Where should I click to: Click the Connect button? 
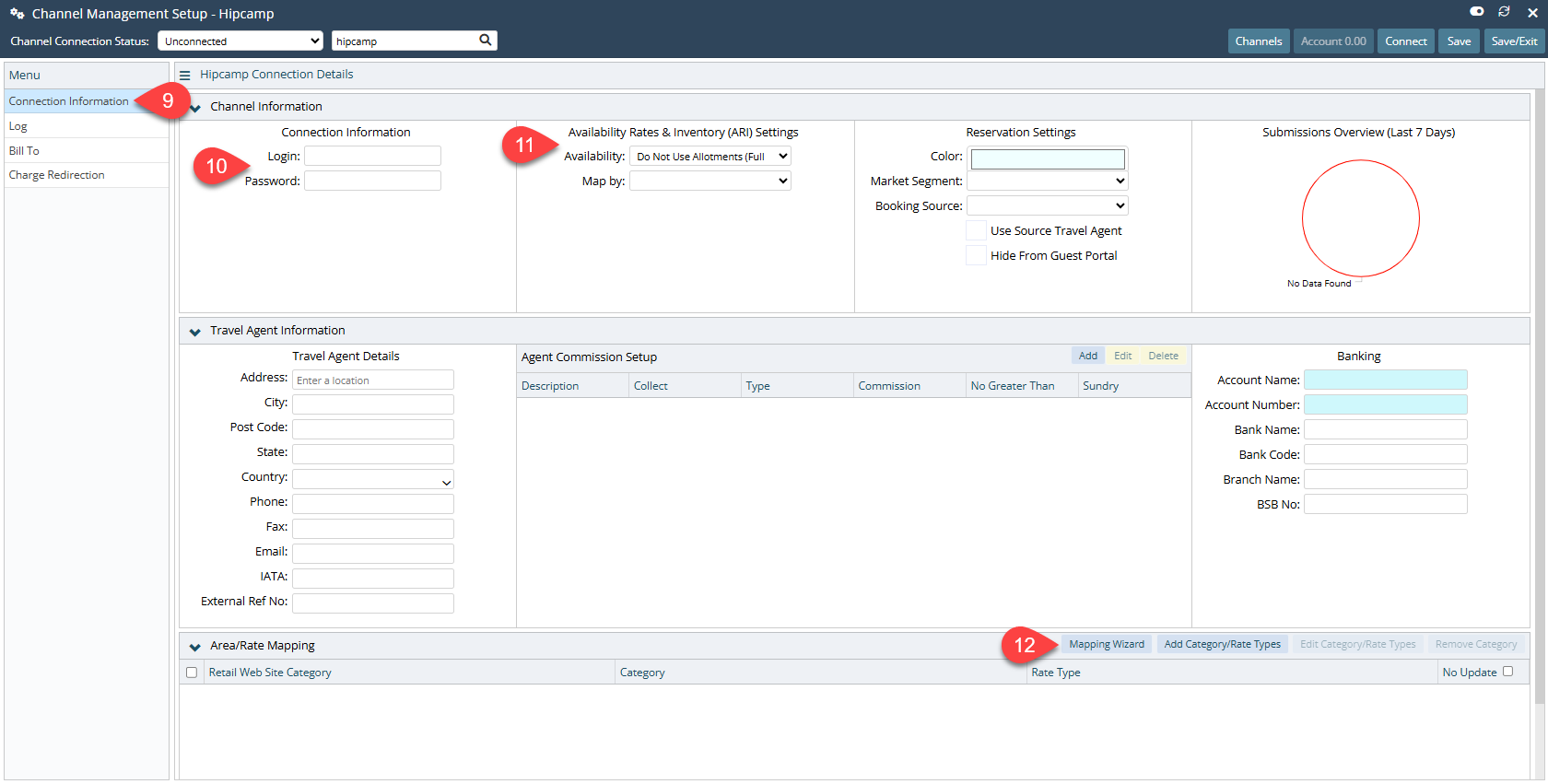point(1406,41)
